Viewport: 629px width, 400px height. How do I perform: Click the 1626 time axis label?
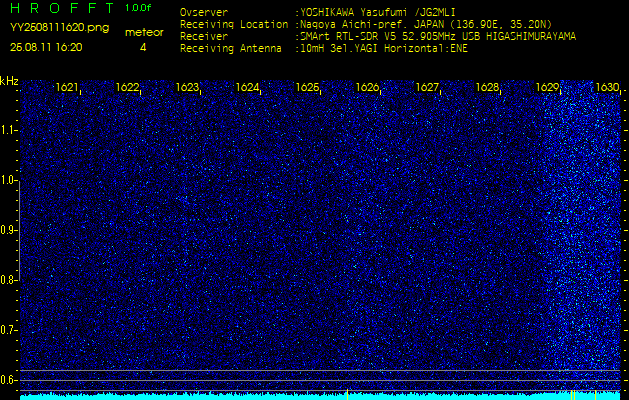[x=367, y=87]
